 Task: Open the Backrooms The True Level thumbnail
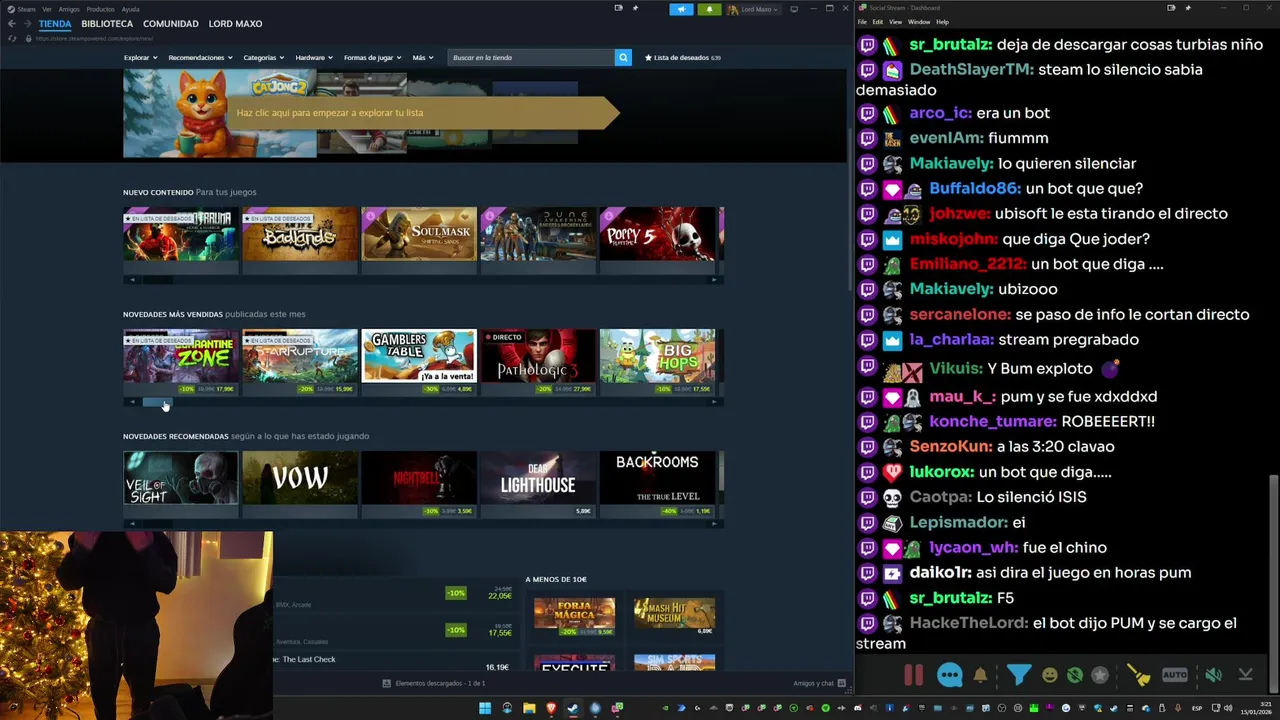657,478
